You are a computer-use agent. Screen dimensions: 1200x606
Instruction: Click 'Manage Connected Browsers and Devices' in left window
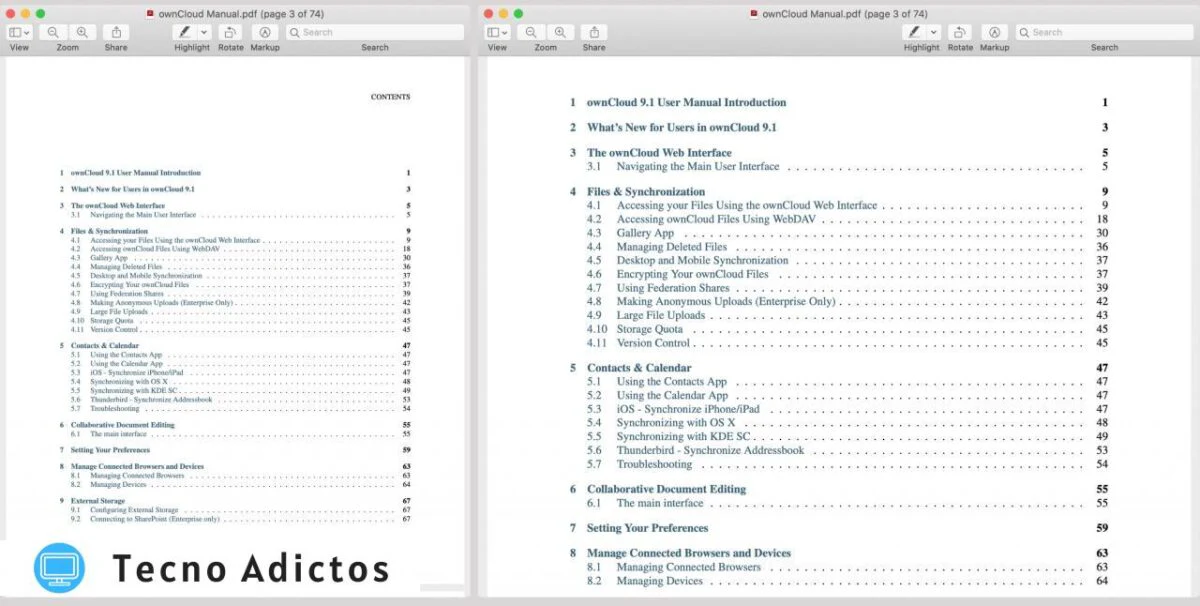(137, 466)
